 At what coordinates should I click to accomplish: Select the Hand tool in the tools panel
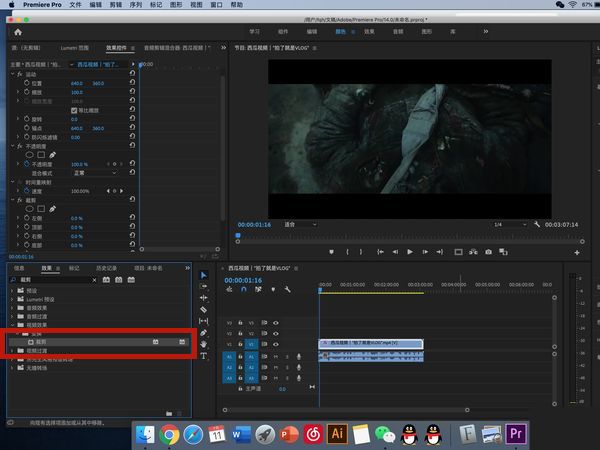[x=204, y=344]
